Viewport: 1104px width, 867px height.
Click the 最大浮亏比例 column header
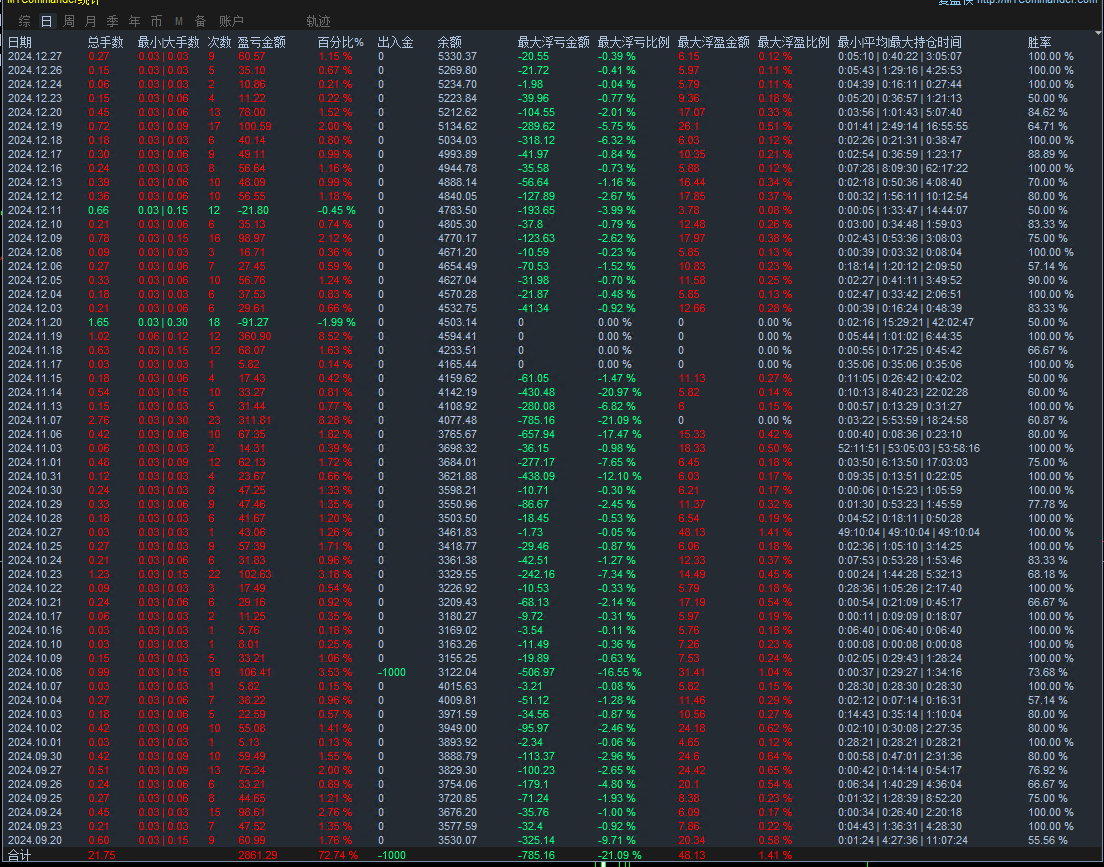point(634,42)
